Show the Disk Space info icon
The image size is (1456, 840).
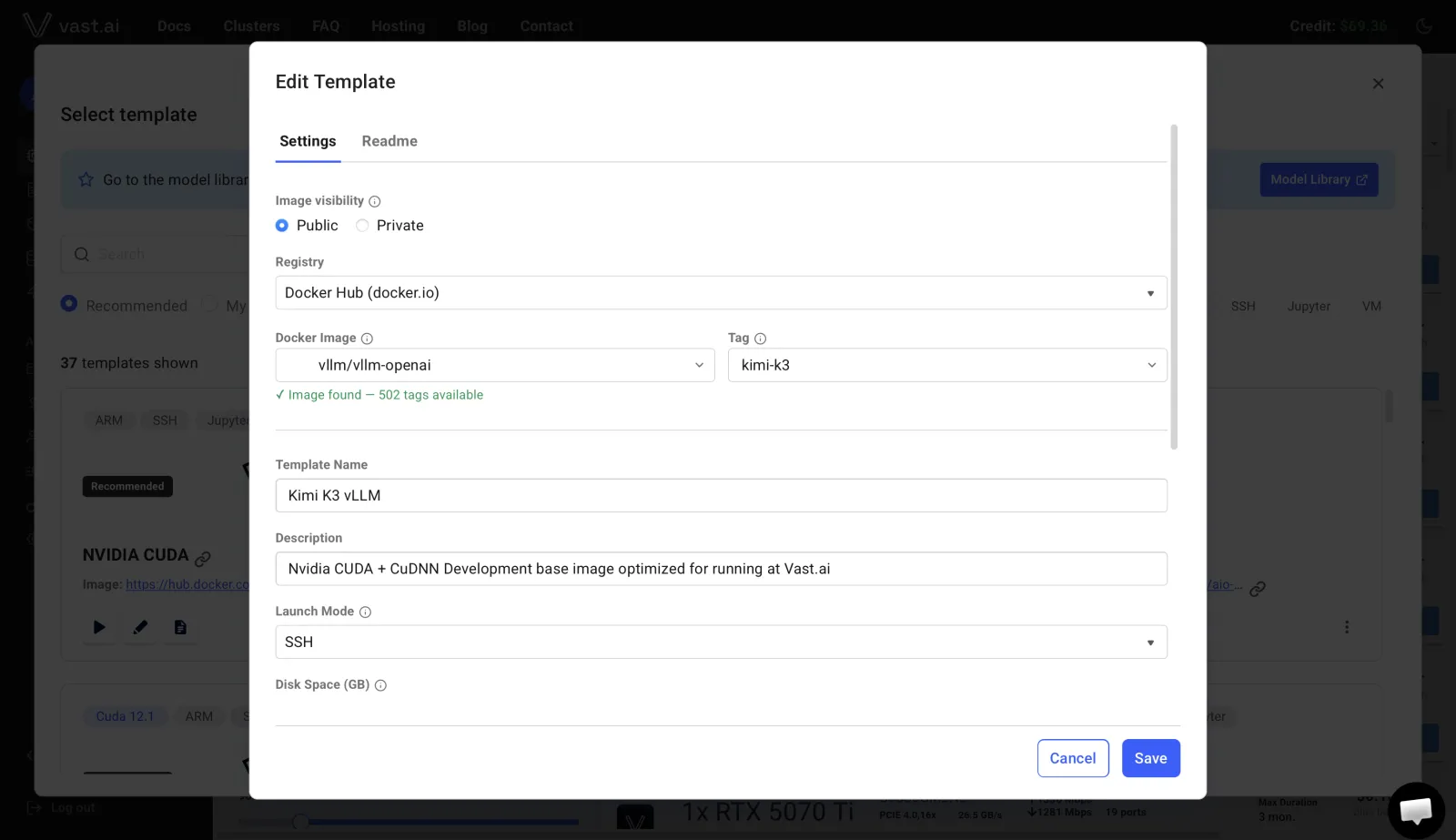(380, 685)
